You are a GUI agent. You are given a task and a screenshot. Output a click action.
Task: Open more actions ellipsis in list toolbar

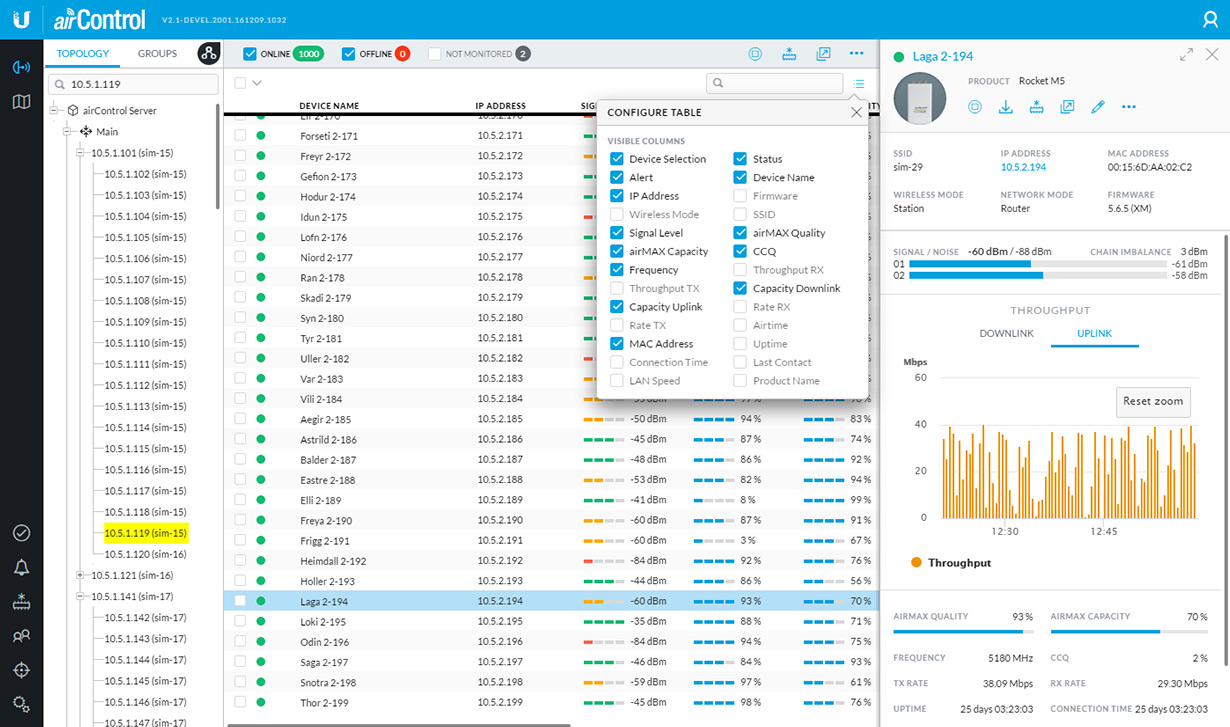coord(856,54)
